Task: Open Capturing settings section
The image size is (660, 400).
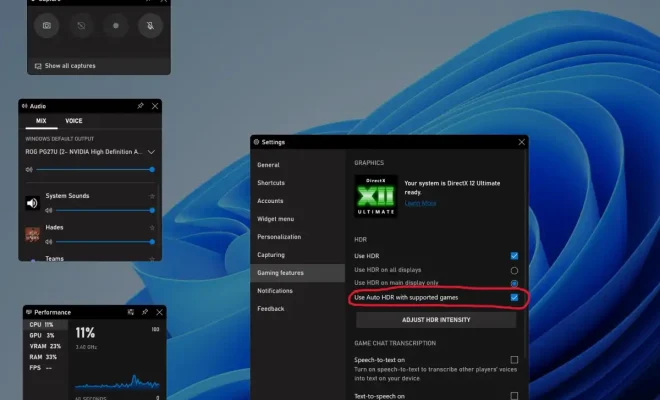Action: pyautogui.click(x=297, y=255)
